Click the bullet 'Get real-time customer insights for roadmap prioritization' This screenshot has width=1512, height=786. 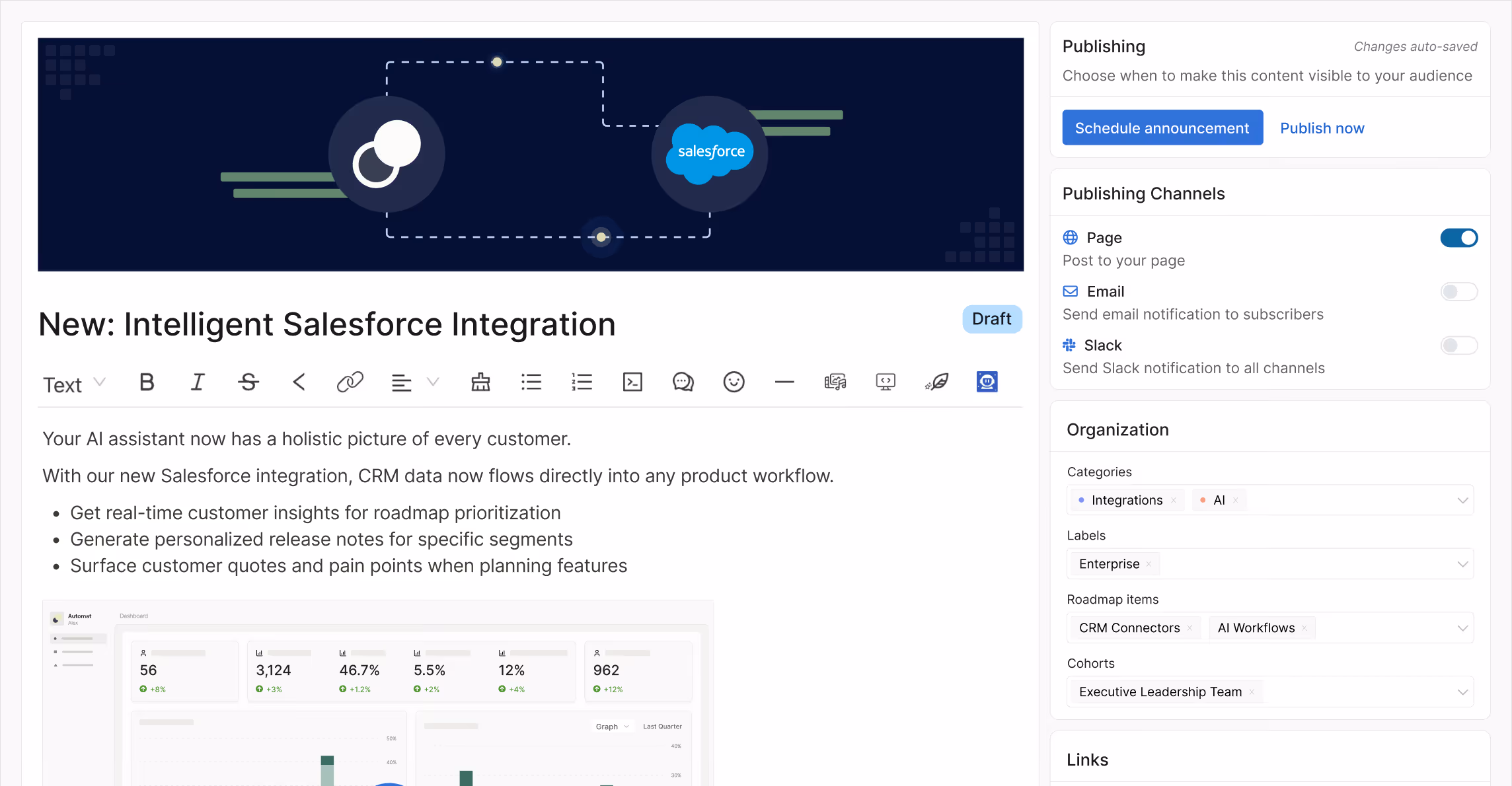315,513
